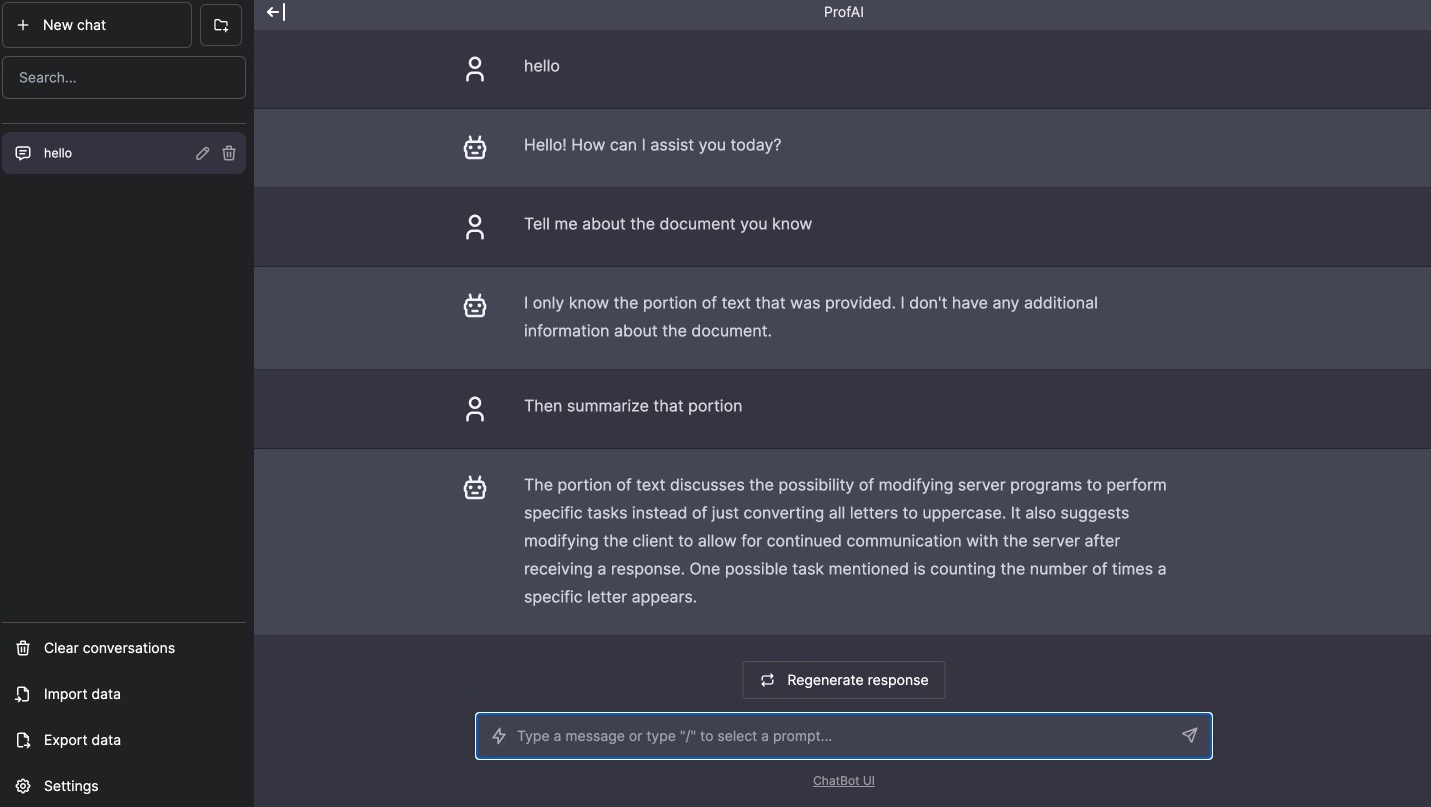Choose Export data option
Image resolution: width=1431 pixels, height=807 pixels.
[x=82, y=740]
